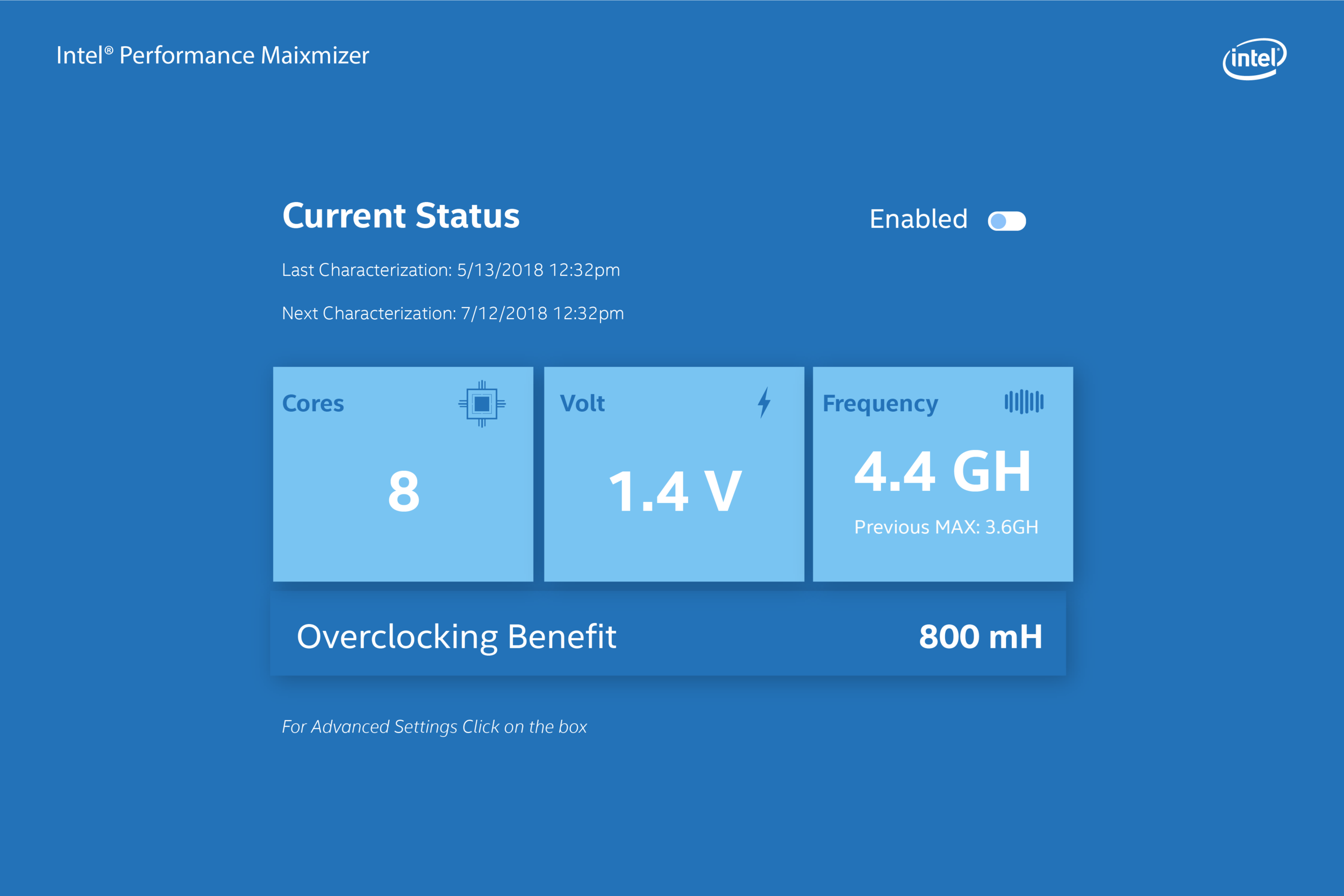
Task: Click the Current Status heading
Action: (x=401, y=216)
